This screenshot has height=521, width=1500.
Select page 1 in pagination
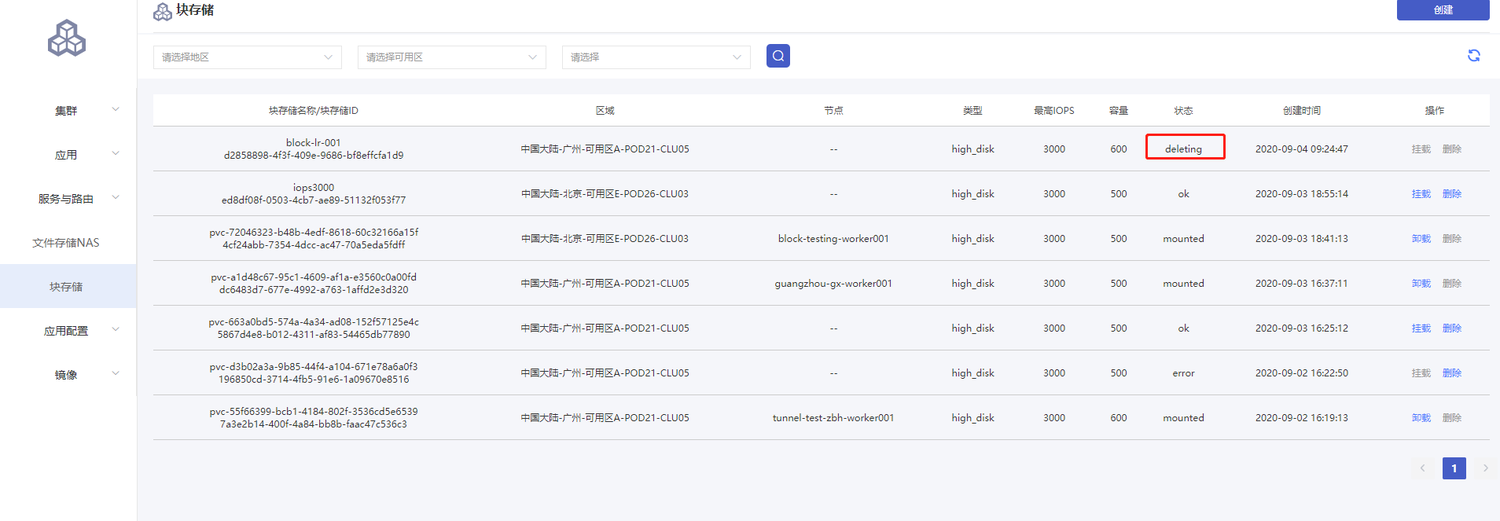coord(1453,468)
